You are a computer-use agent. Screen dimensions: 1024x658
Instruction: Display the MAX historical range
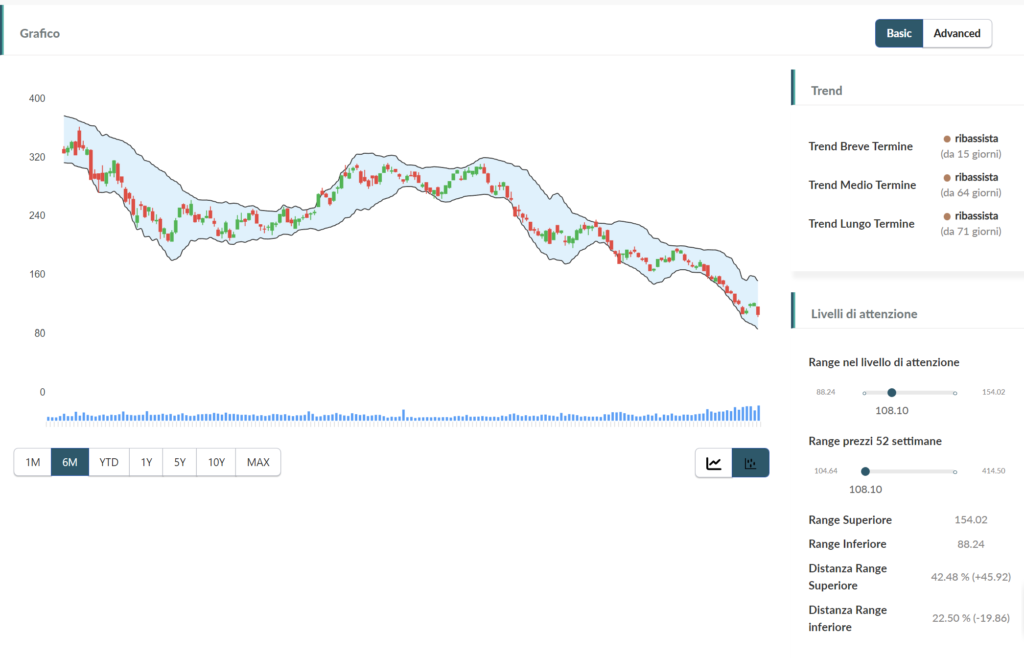point(258,462)
